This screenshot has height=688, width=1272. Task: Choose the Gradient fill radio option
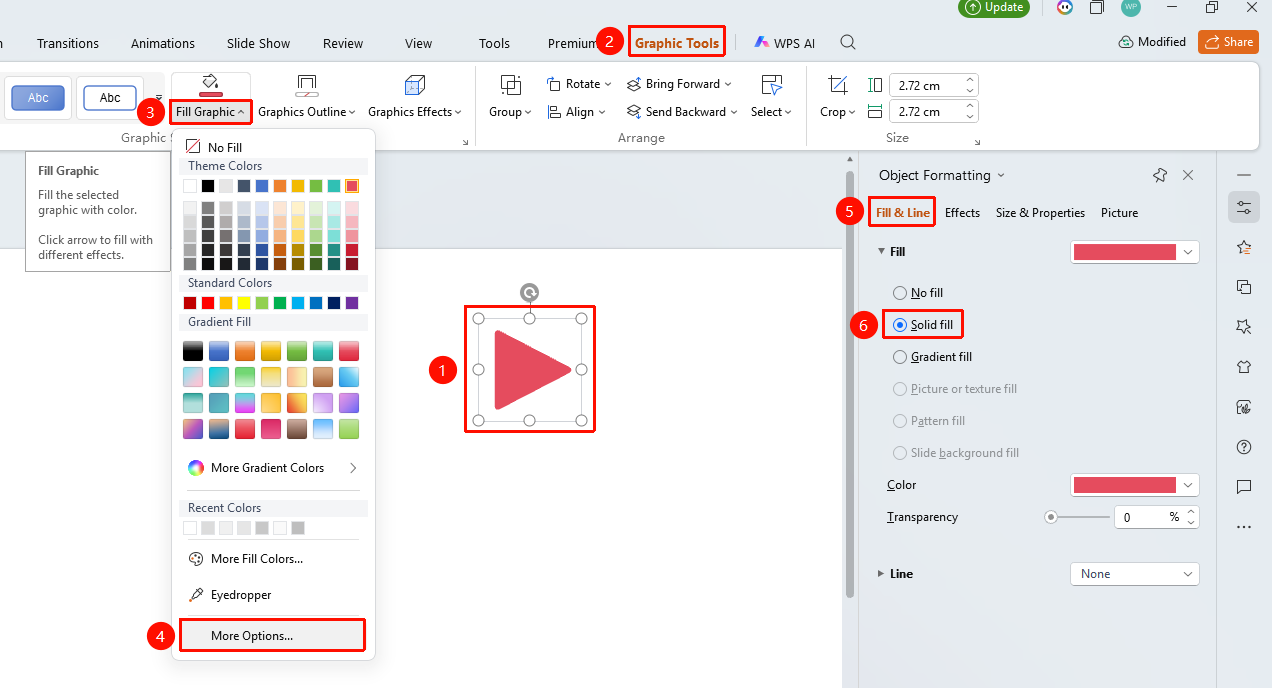(x=900, y=357)
